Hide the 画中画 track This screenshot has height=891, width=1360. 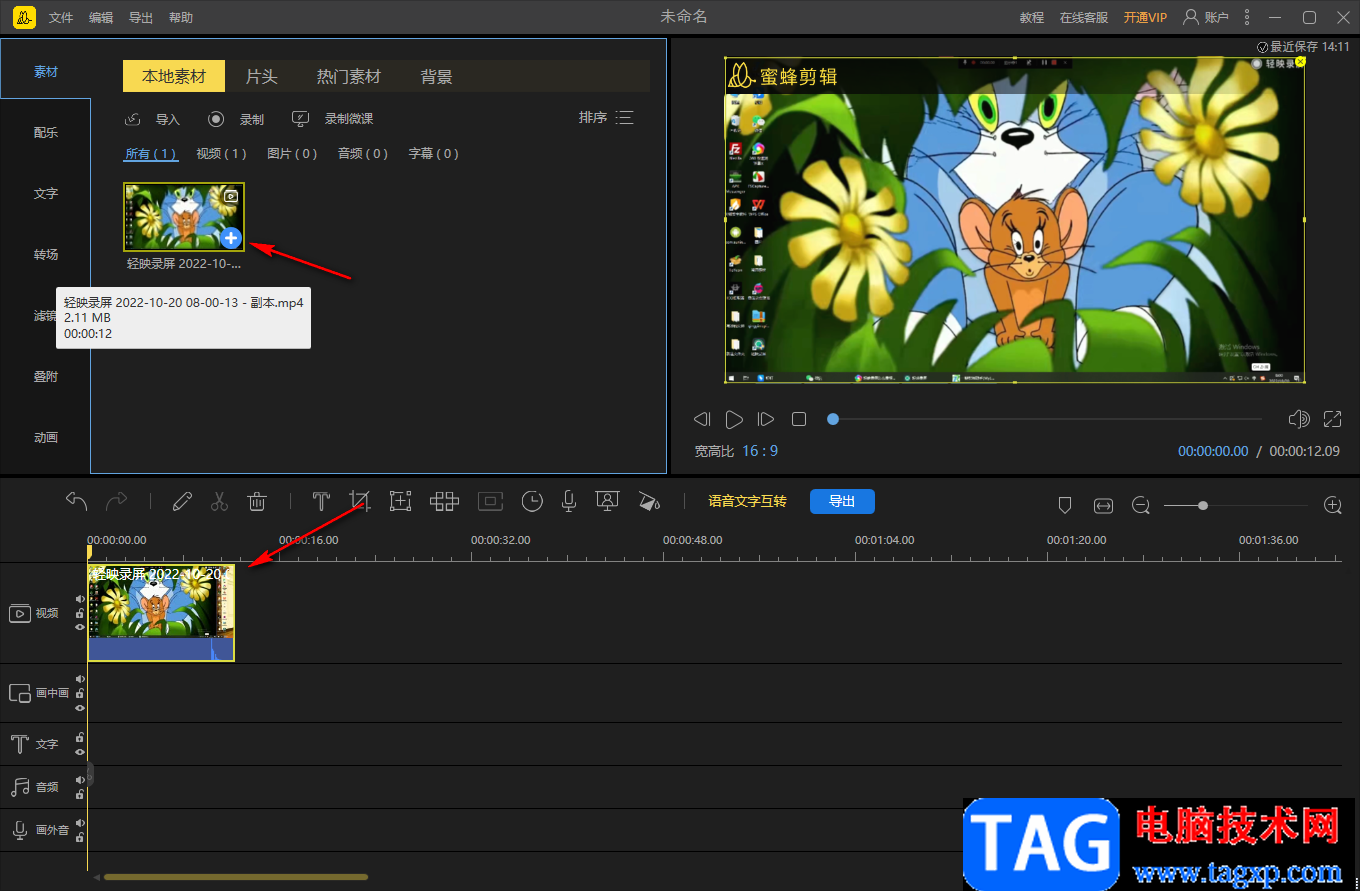point(80,707)
